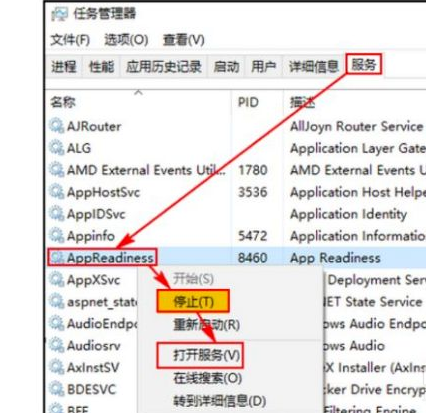426x413 pixels.
Task: Choose 在线搜索(O) in the context menu
Action: coord(208,378)
